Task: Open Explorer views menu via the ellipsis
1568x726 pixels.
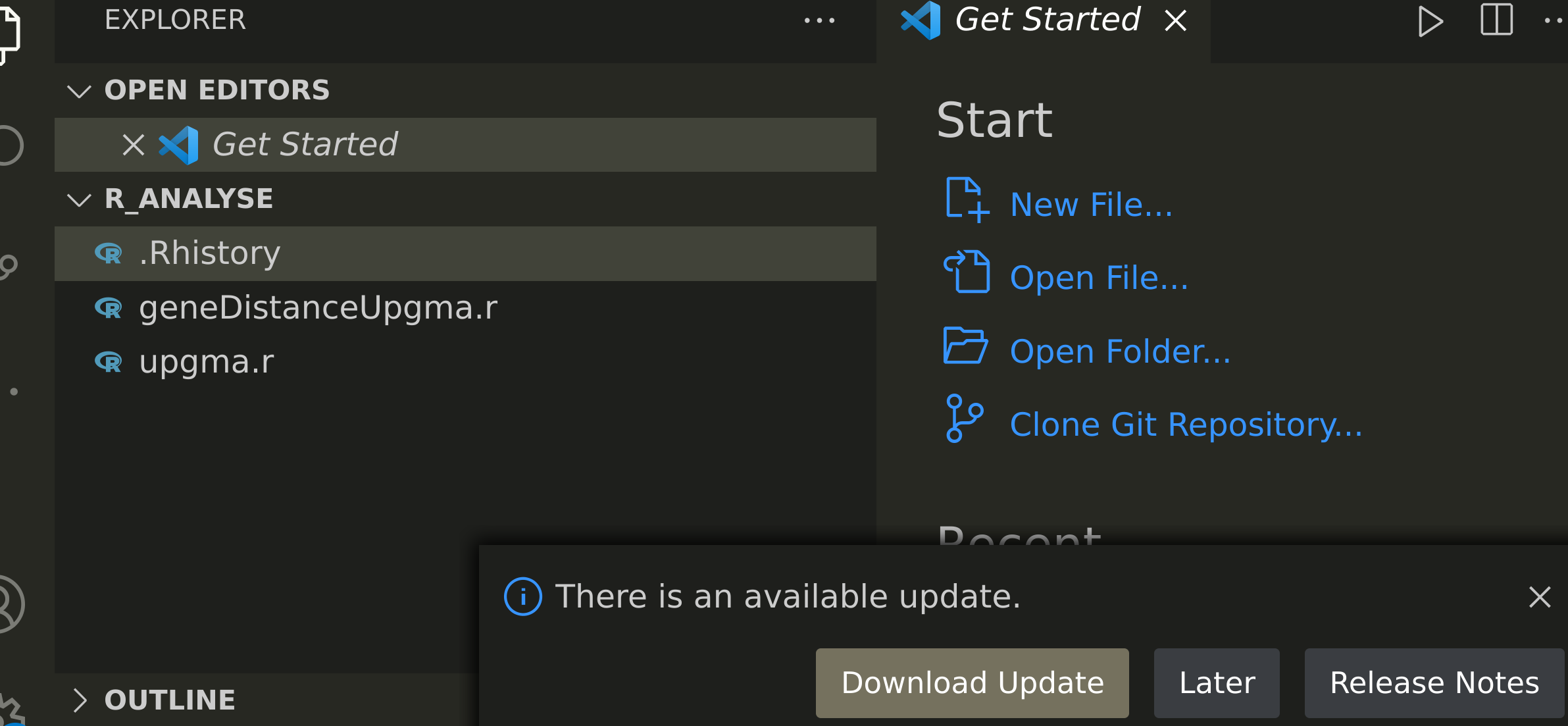Action: pos(820,20)
